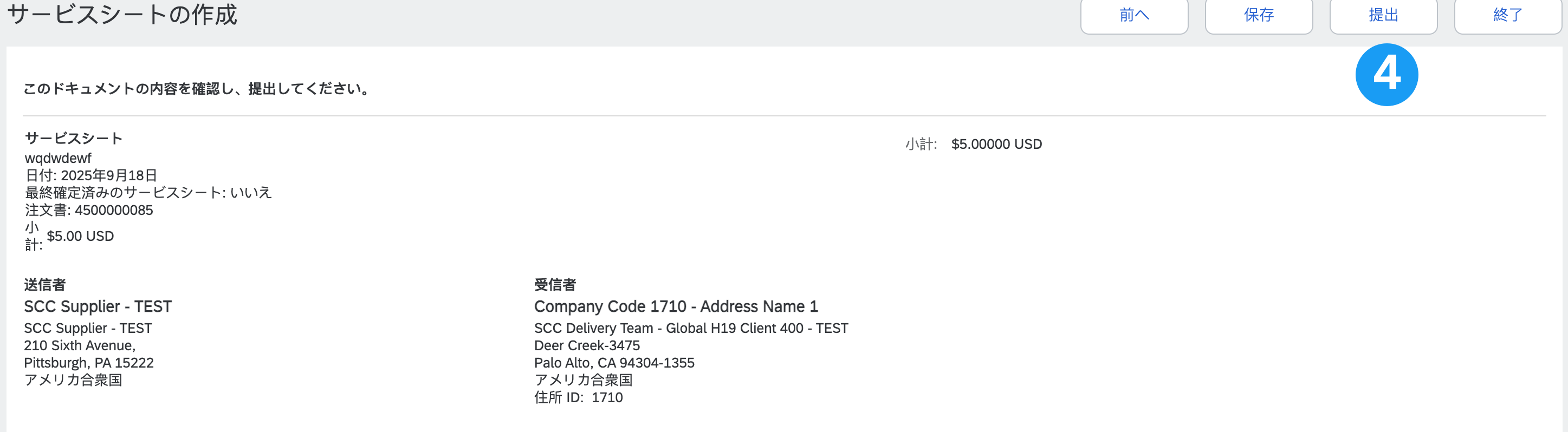Click the review-and-submit instruction text
The height and width of the screenshot is (432, 1568).
pos(197,89)
